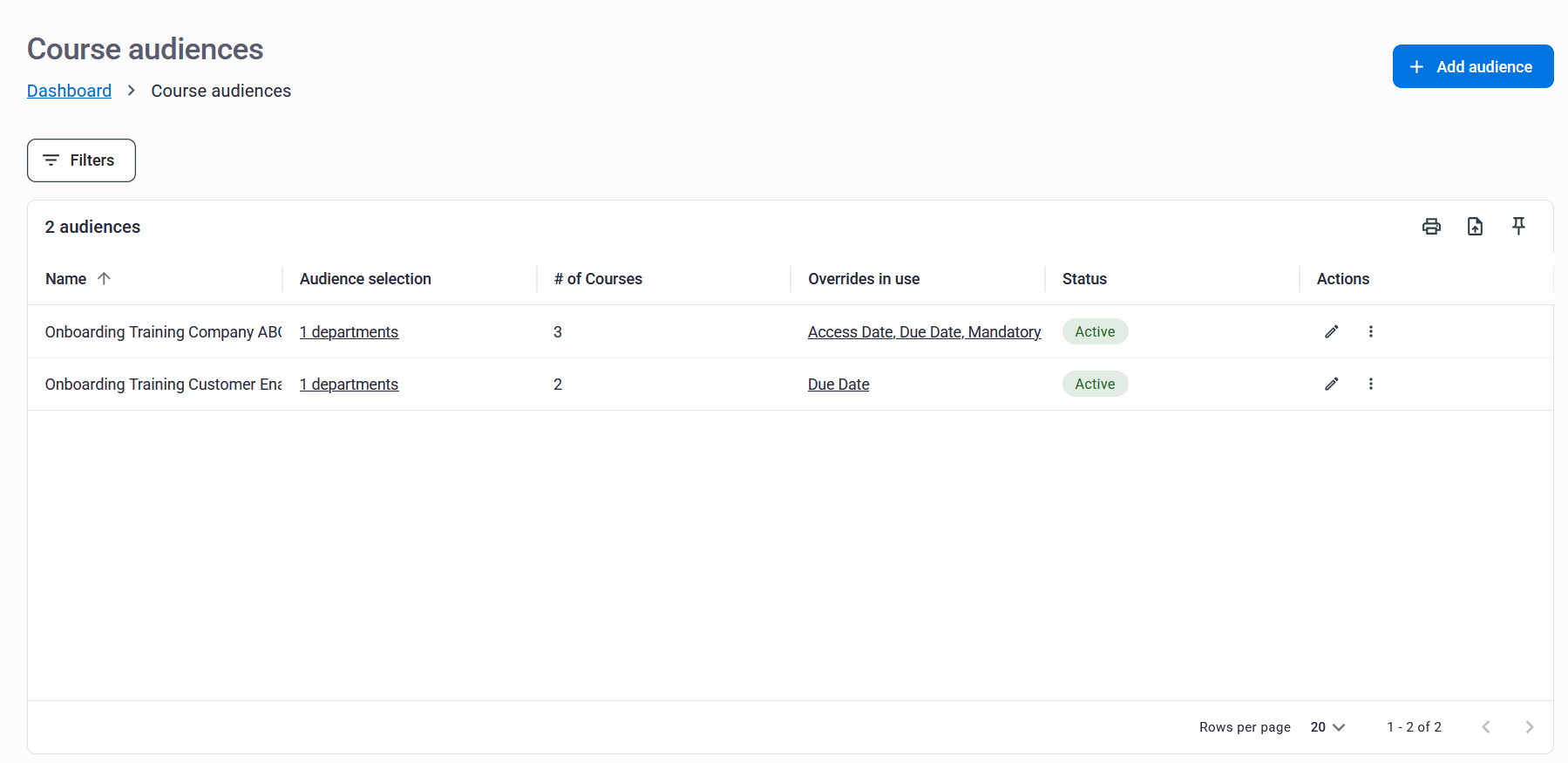Viewport: 1568px width, 763px height.
Task: Sort by Status column header
Action: (x=1084, y=279)
